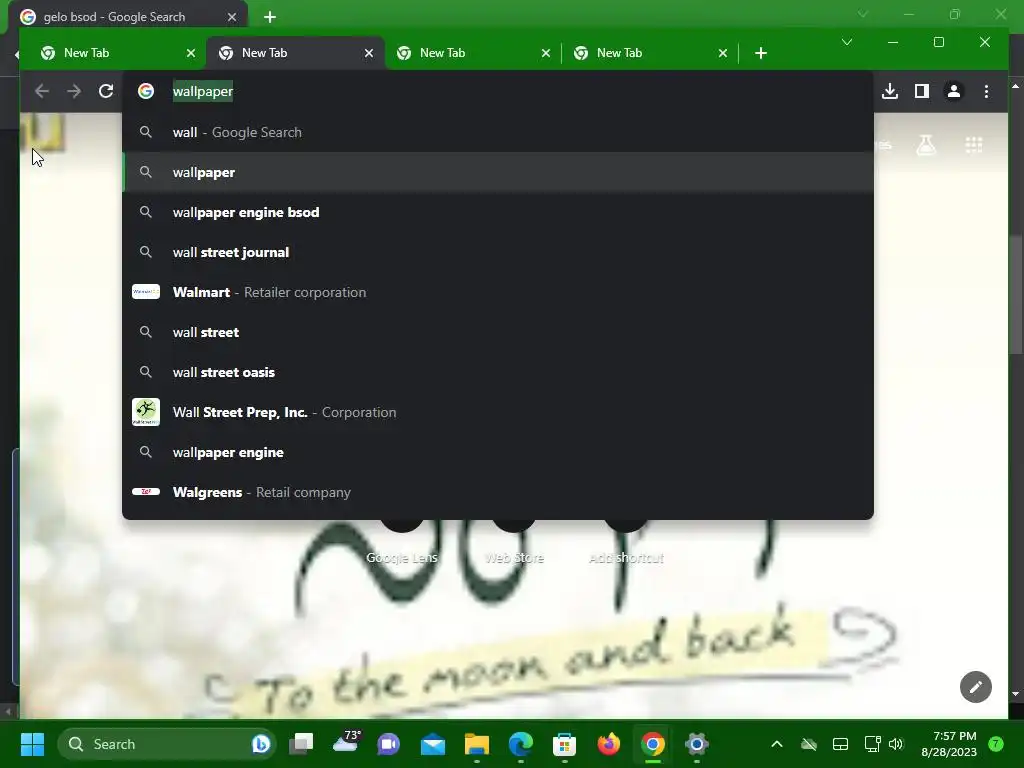Launch the Teams chat taskbar icon
Screen dimensions: 1024x768
(389, 744)
